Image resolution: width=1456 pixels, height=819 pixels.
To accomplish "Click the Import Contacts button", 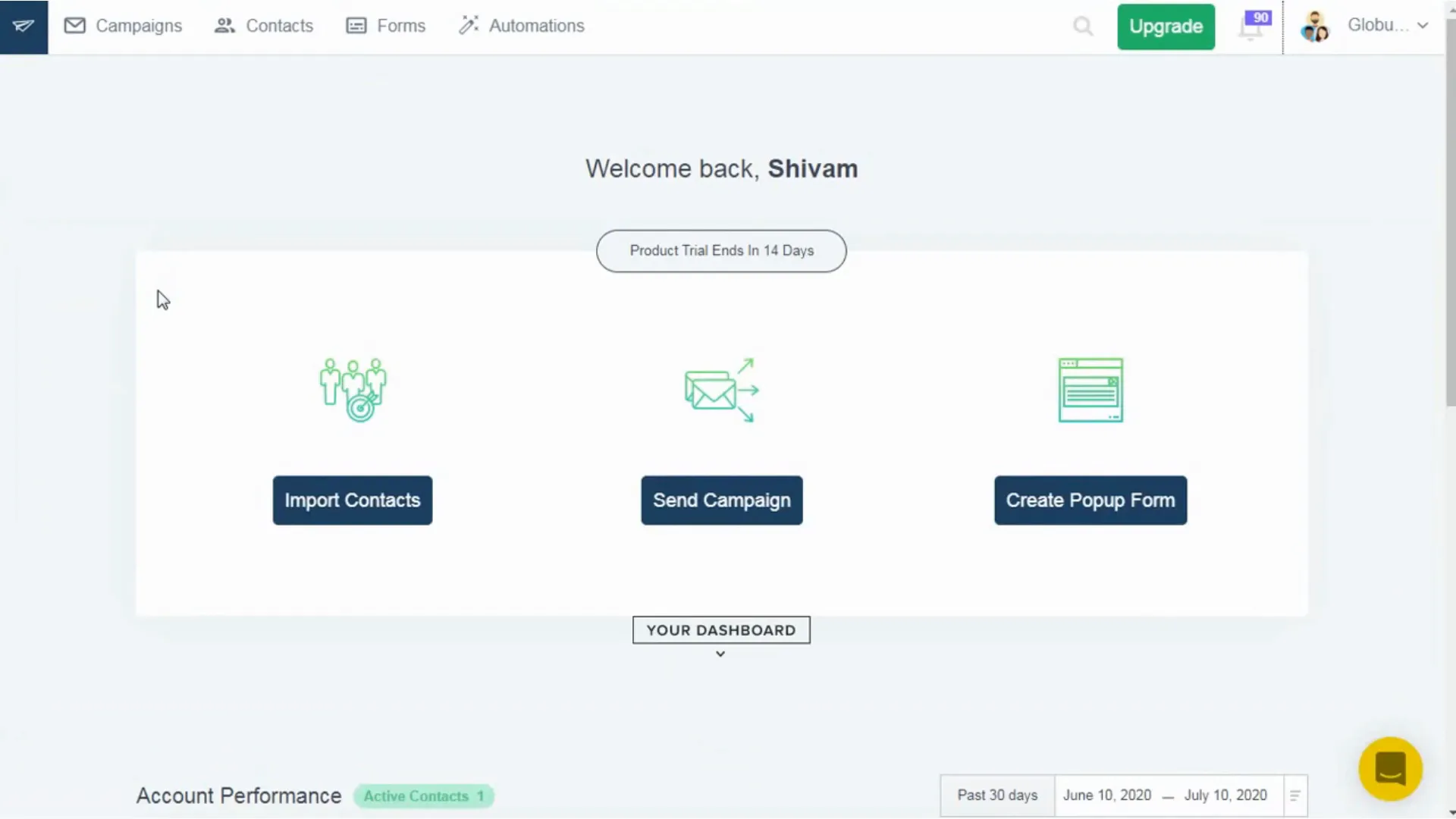I will [x=352, y=500].
